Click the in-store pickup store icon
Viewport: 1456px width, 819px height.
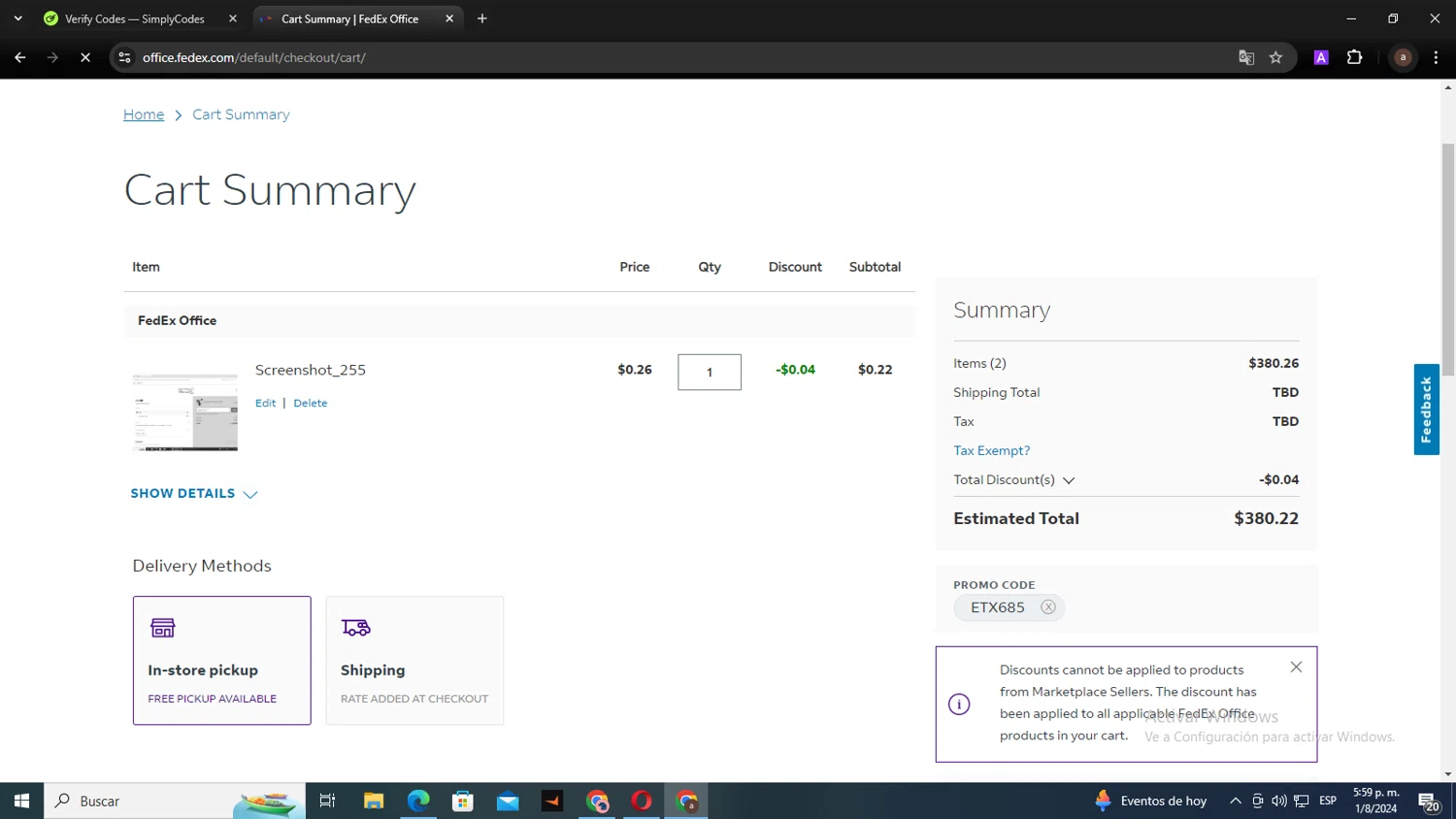(x=163, y=628)
